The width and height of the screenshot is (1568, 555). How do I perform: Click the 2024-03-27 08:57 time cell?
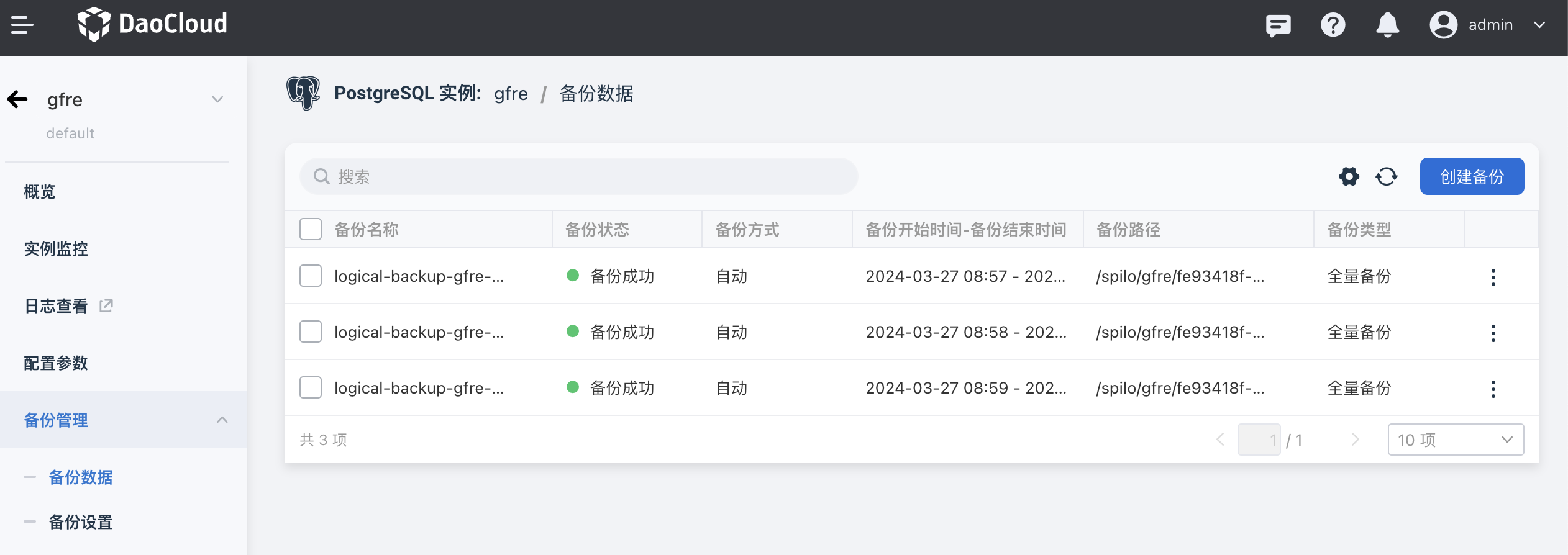point(965,276)
